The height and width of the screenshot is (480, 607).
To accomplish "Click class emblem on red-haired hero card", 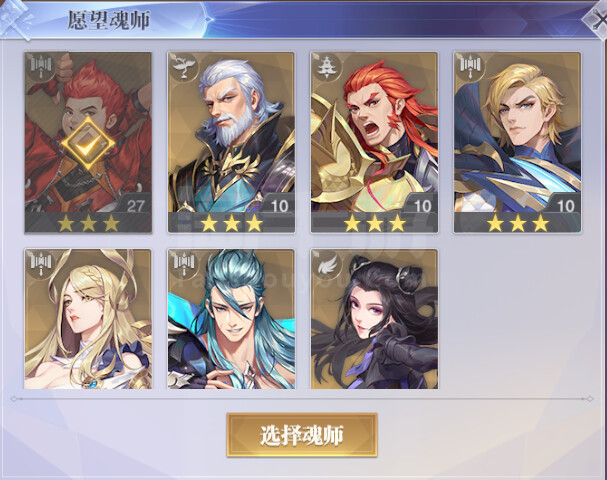I will (x=41, y=66).
